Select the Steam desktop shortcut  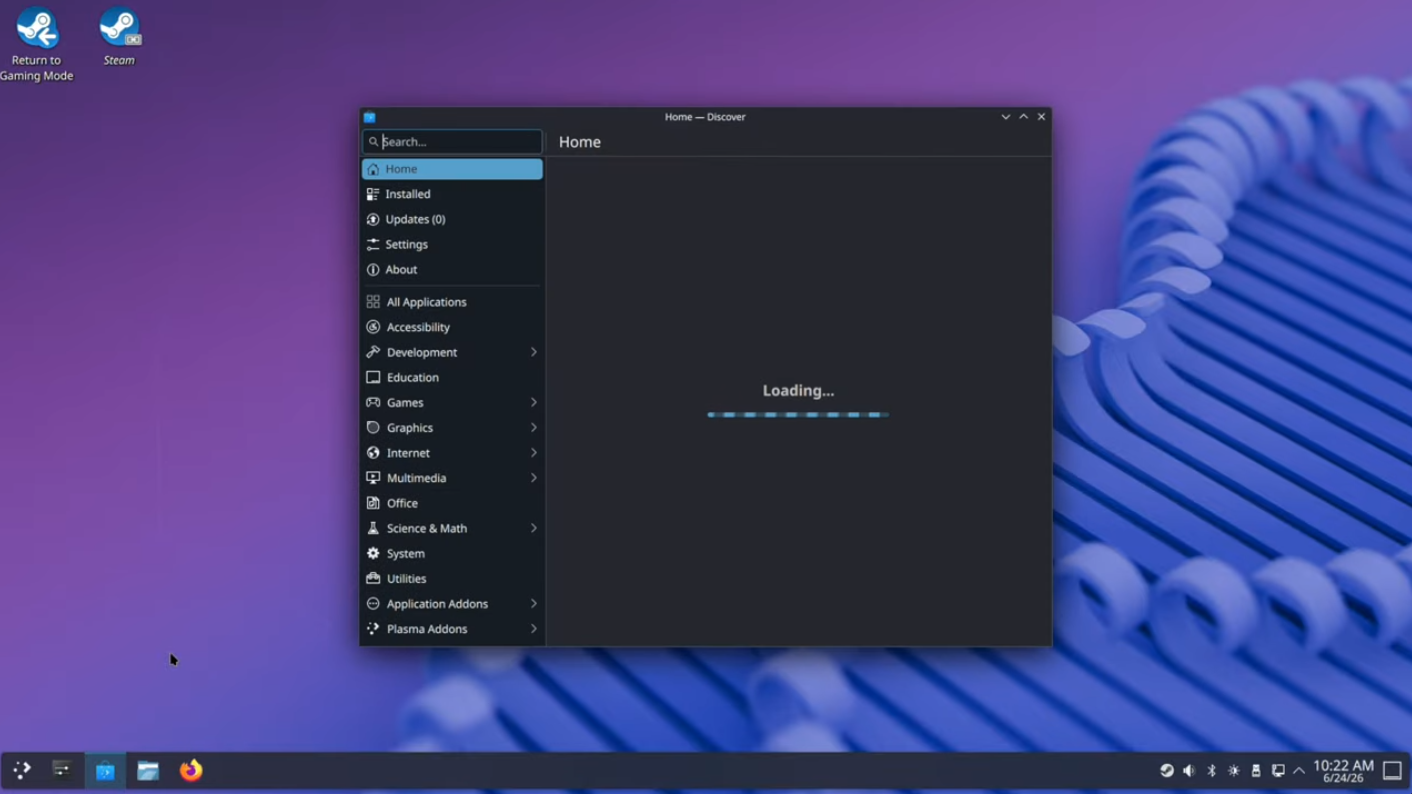[x=119, y=37]
